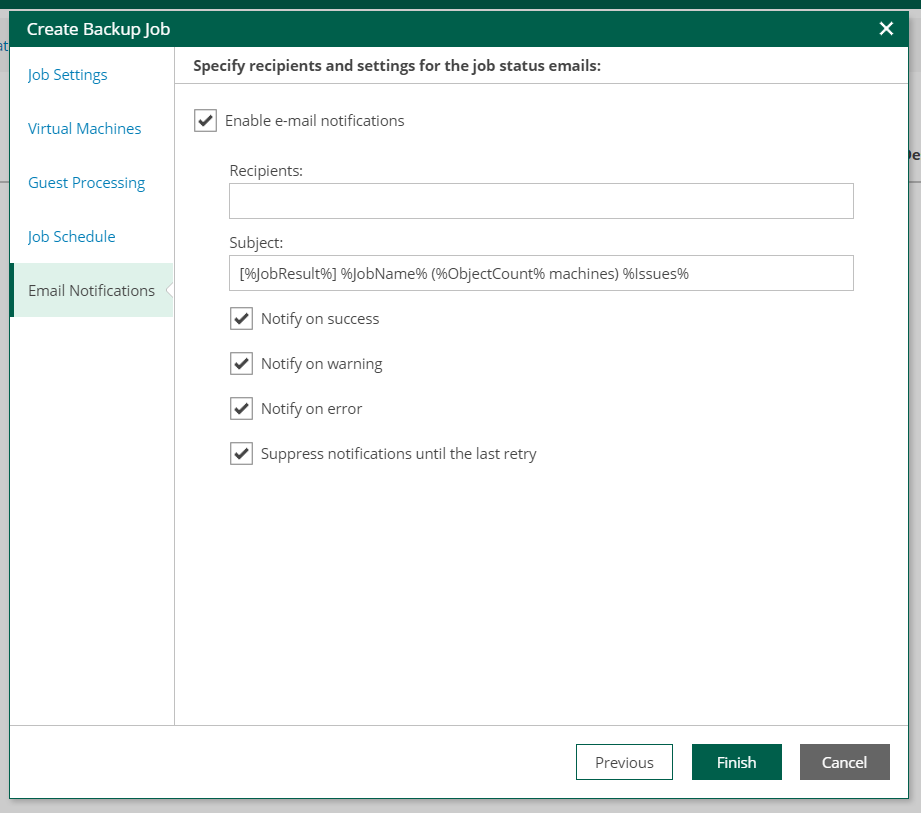Viewport: 921px width, 813px height.
Task: Go back using the Previous button
Action: [x=624, y=762]
